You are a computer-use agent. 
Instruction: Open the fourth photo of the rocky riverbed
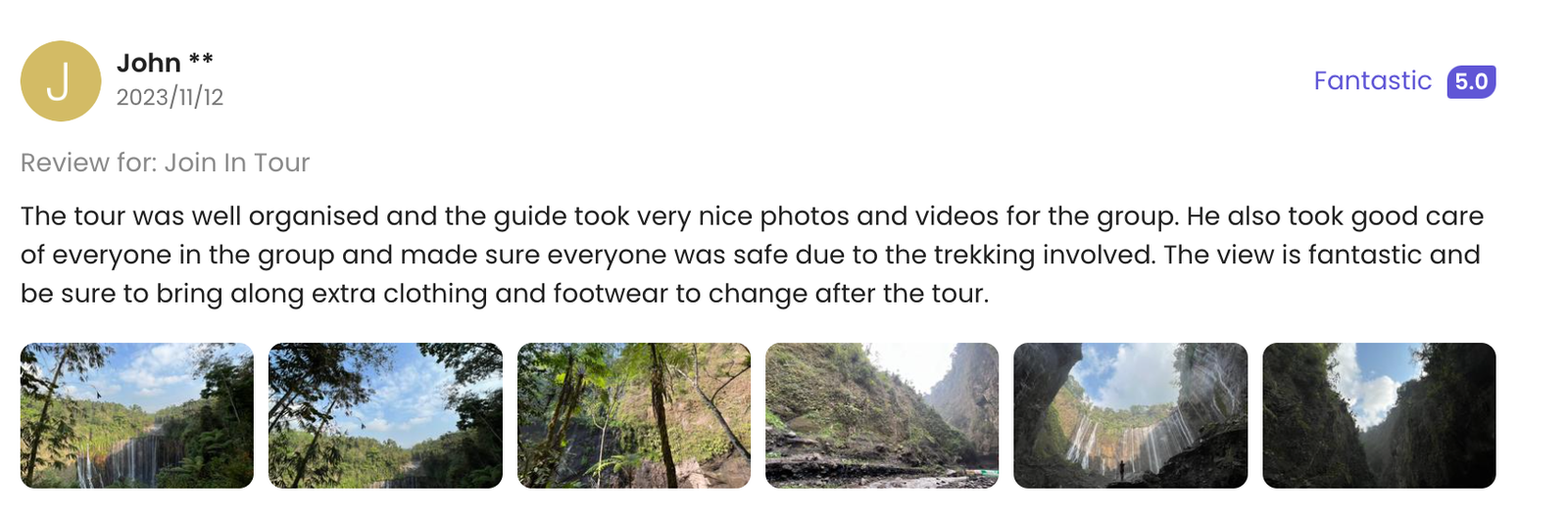coord(882,415)
